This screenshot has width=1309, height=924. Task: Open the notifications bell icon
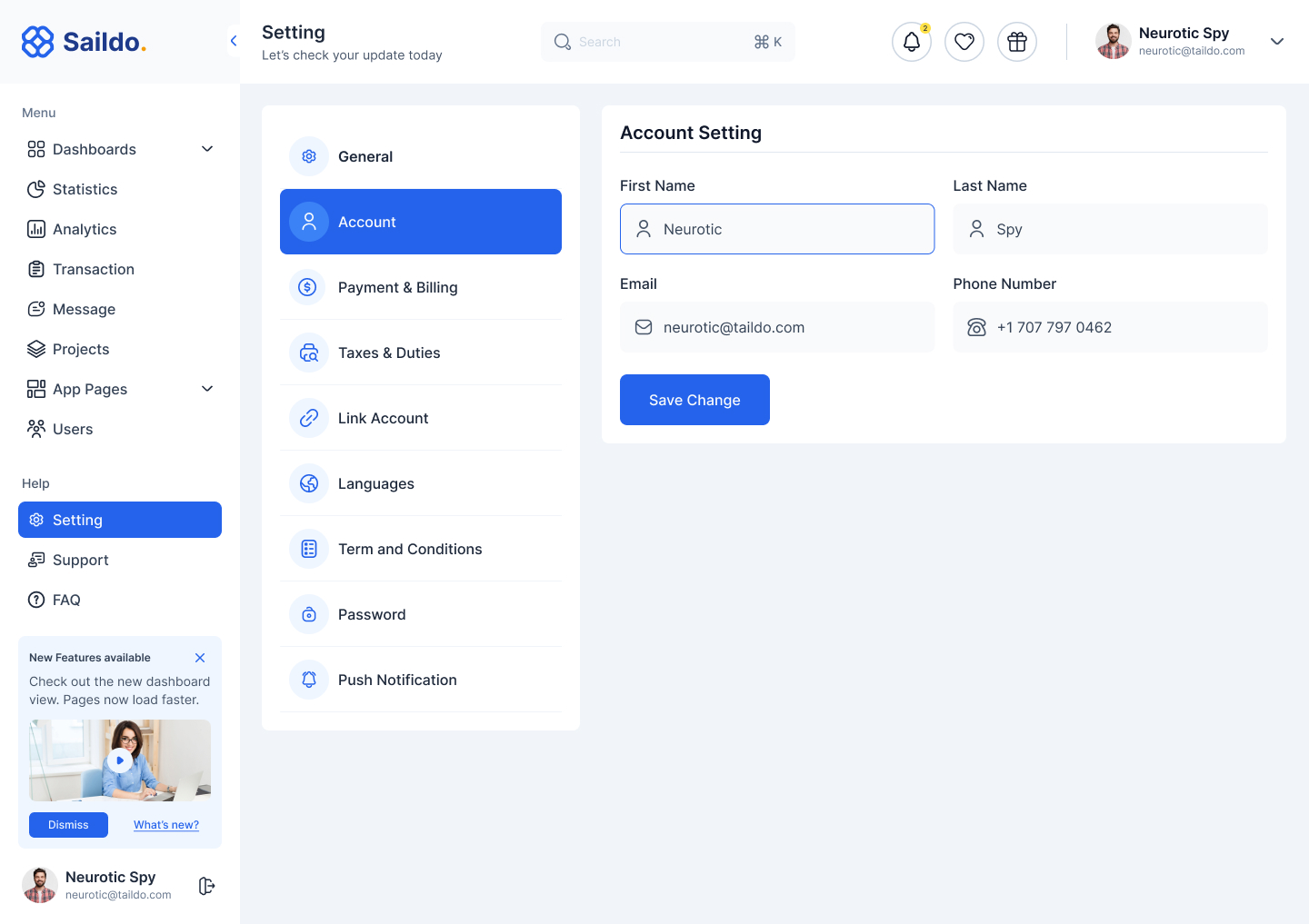[x=911, y=42]
